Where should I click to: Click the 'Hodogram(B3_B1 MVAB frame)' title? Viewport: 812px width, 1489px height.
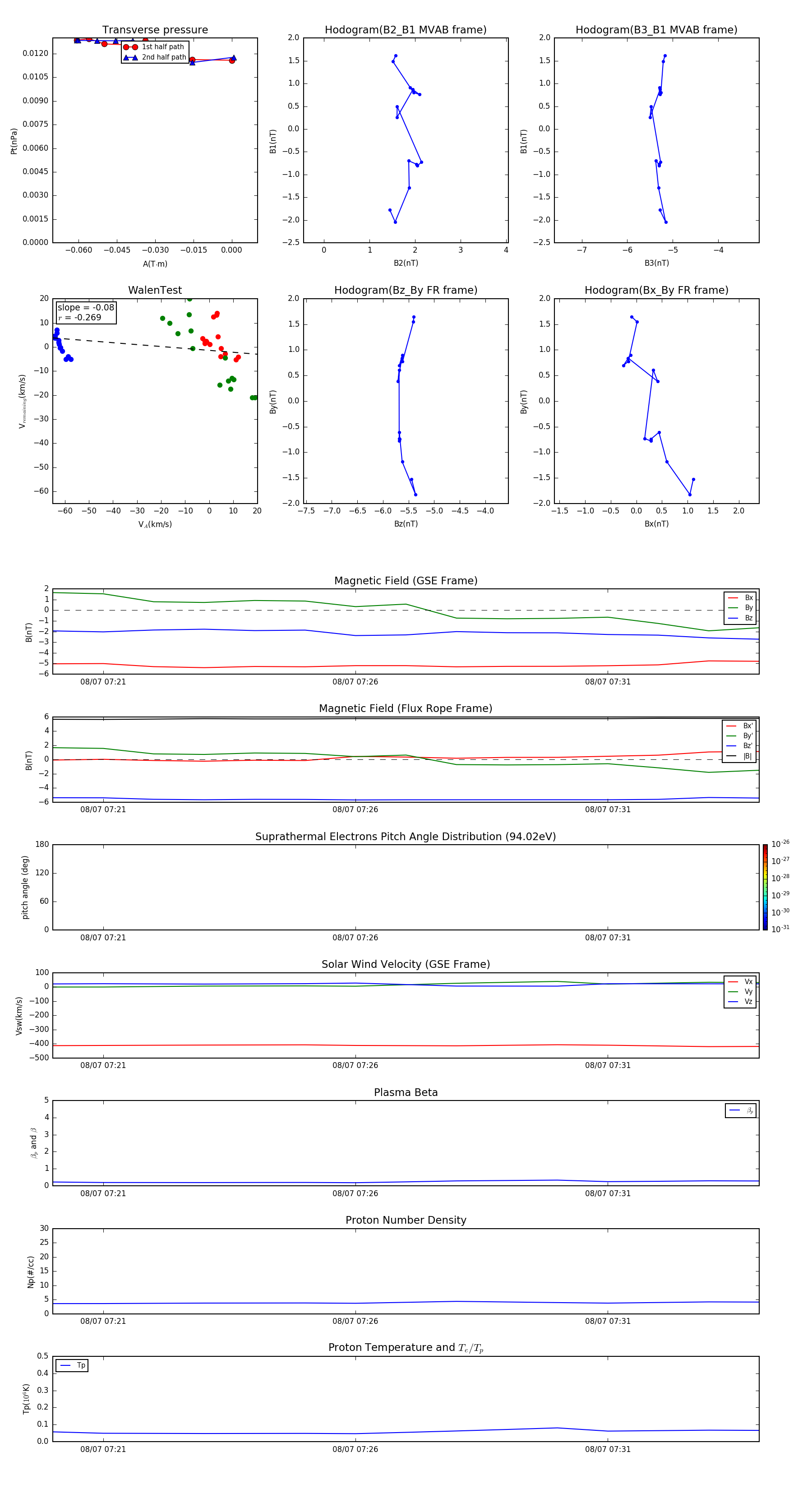point(656,30)
